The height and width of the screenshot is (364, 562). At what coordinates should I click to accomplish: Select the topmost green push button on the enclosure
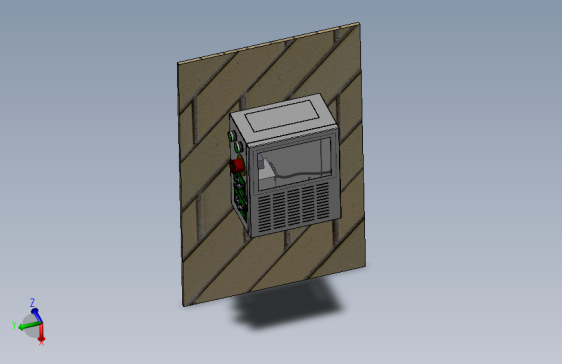click(x=232, y=136)
